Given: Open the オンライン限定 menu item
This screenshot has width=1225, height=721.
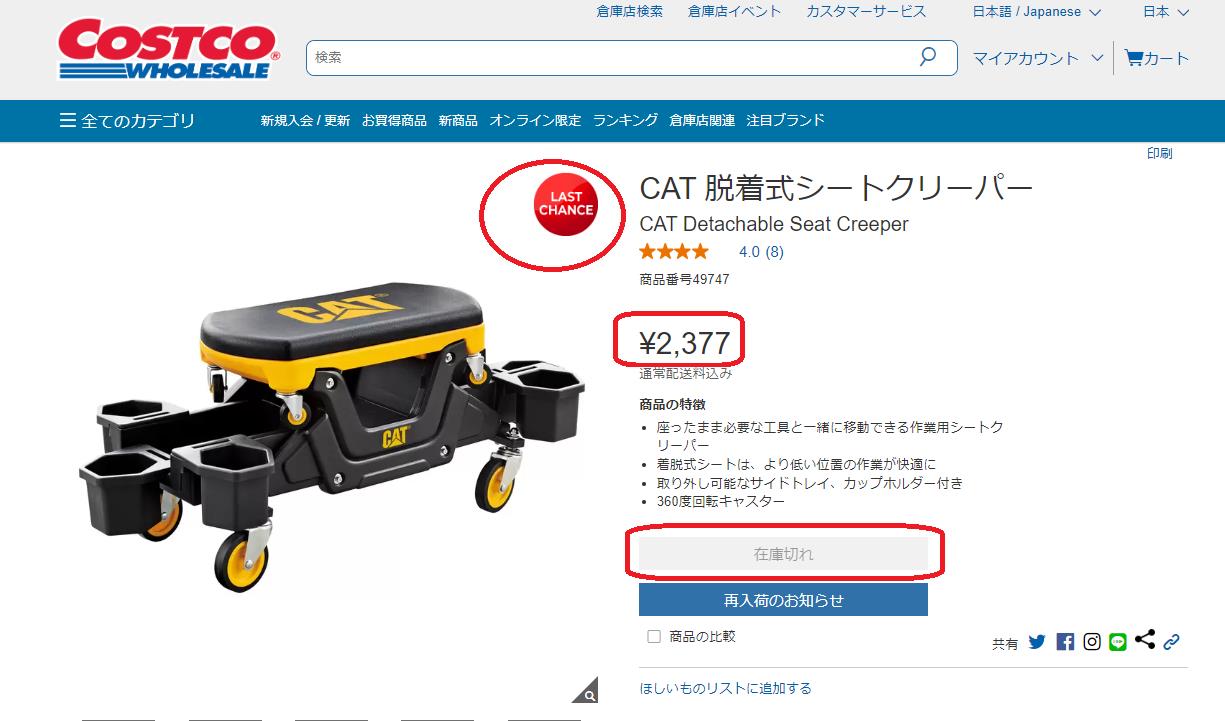Looking at the screenshot, I should 535,120.
